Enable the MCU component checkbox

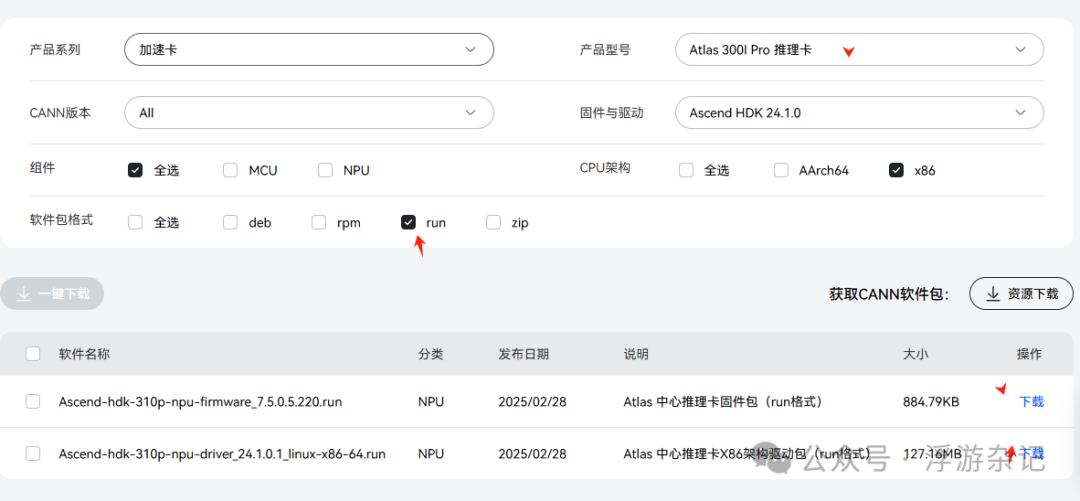click(x=230, y=170)
